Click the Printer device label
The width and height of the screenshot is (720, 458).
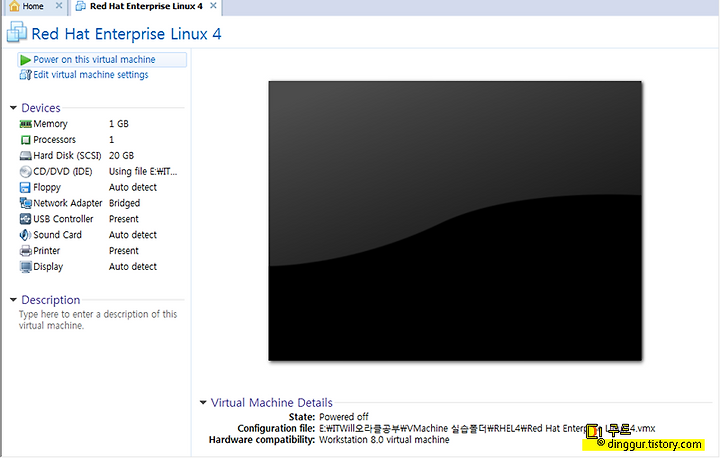click(46, 251)
